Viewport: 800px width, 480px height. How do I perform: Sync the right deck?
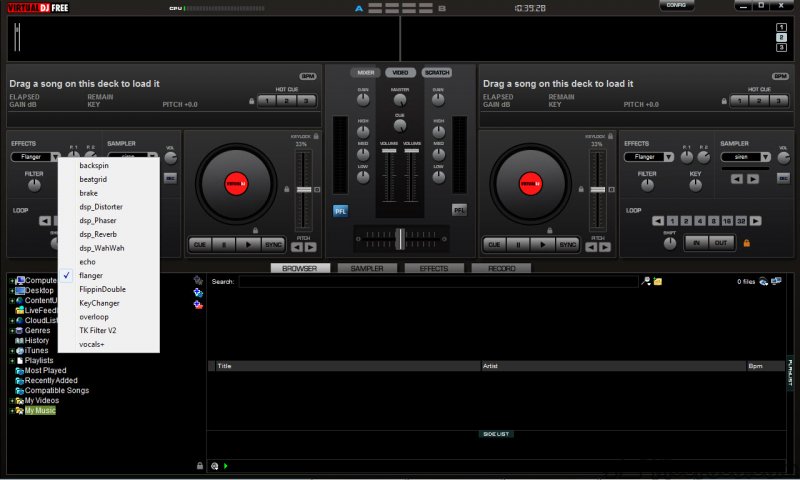pyautogui.click(x=567, y=244)
